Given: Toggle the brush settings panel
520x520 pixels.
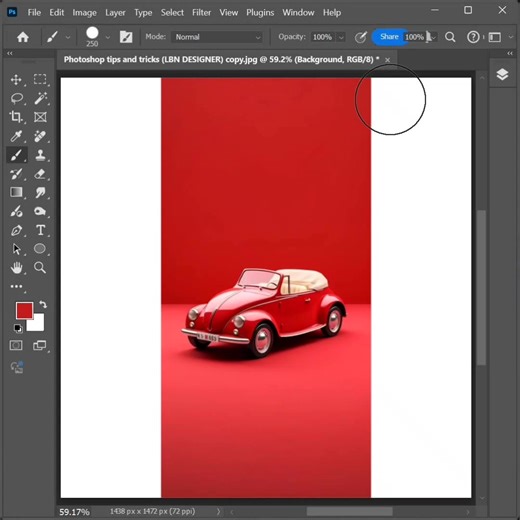Looking at the screenshot, I should [x=126, y=37].
